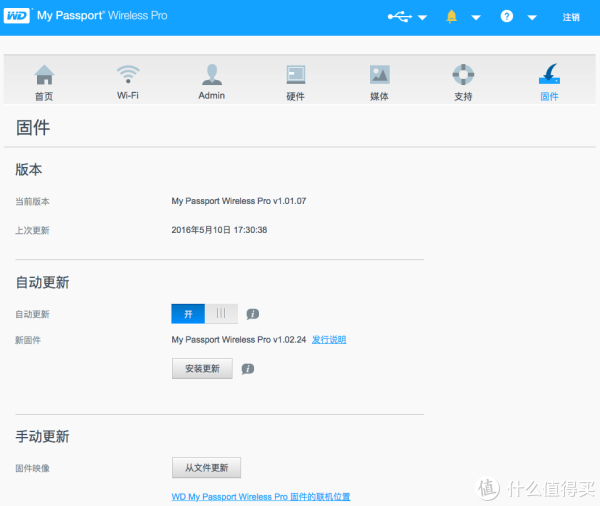Open the Wi-Fi tab
The image size is (600, 506).
[x=128, y=82]
